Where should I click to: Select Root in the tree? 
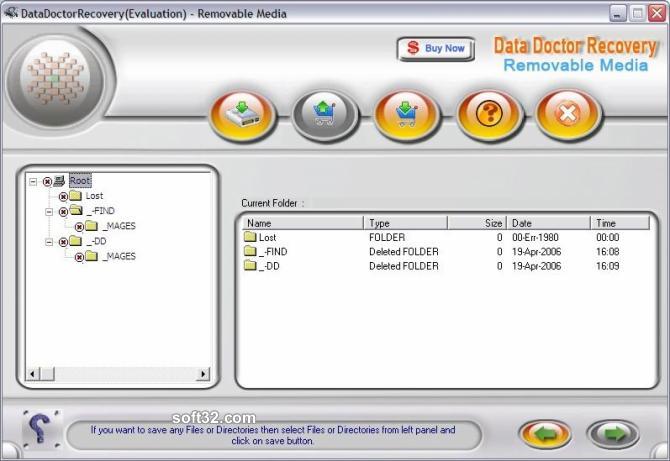80,181
